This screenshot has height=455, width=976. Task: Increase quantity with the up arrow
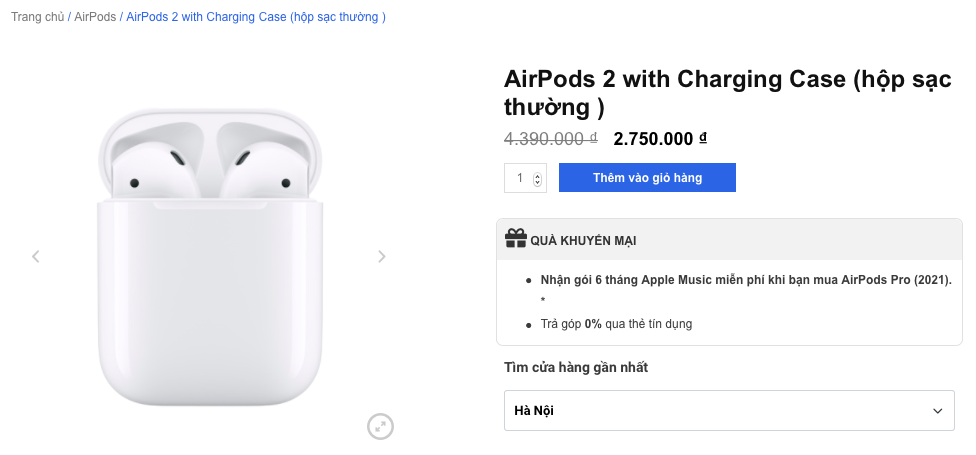coord(537,176)
